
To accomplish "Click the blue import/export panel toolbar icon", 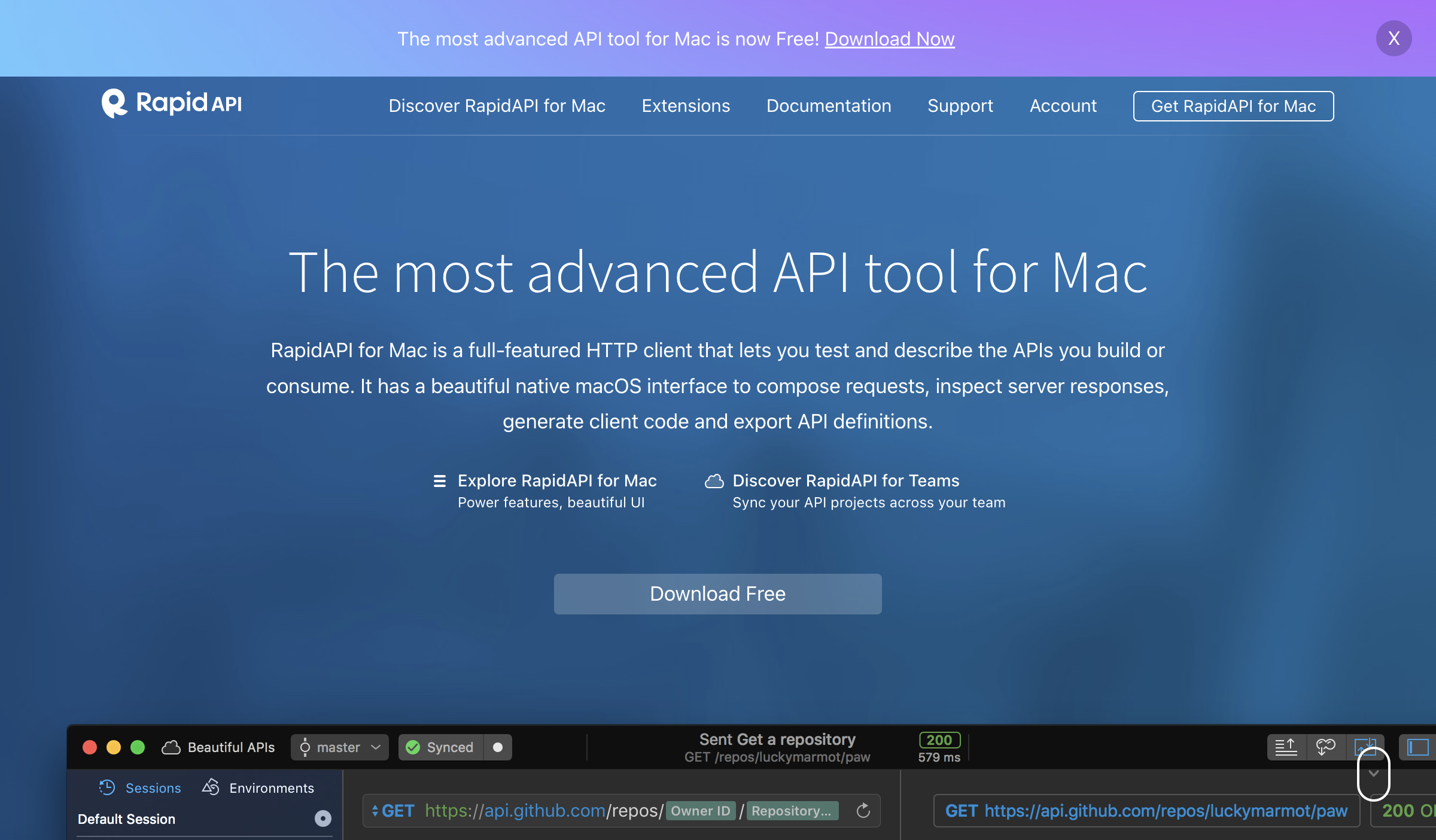I will [1365, 747].
